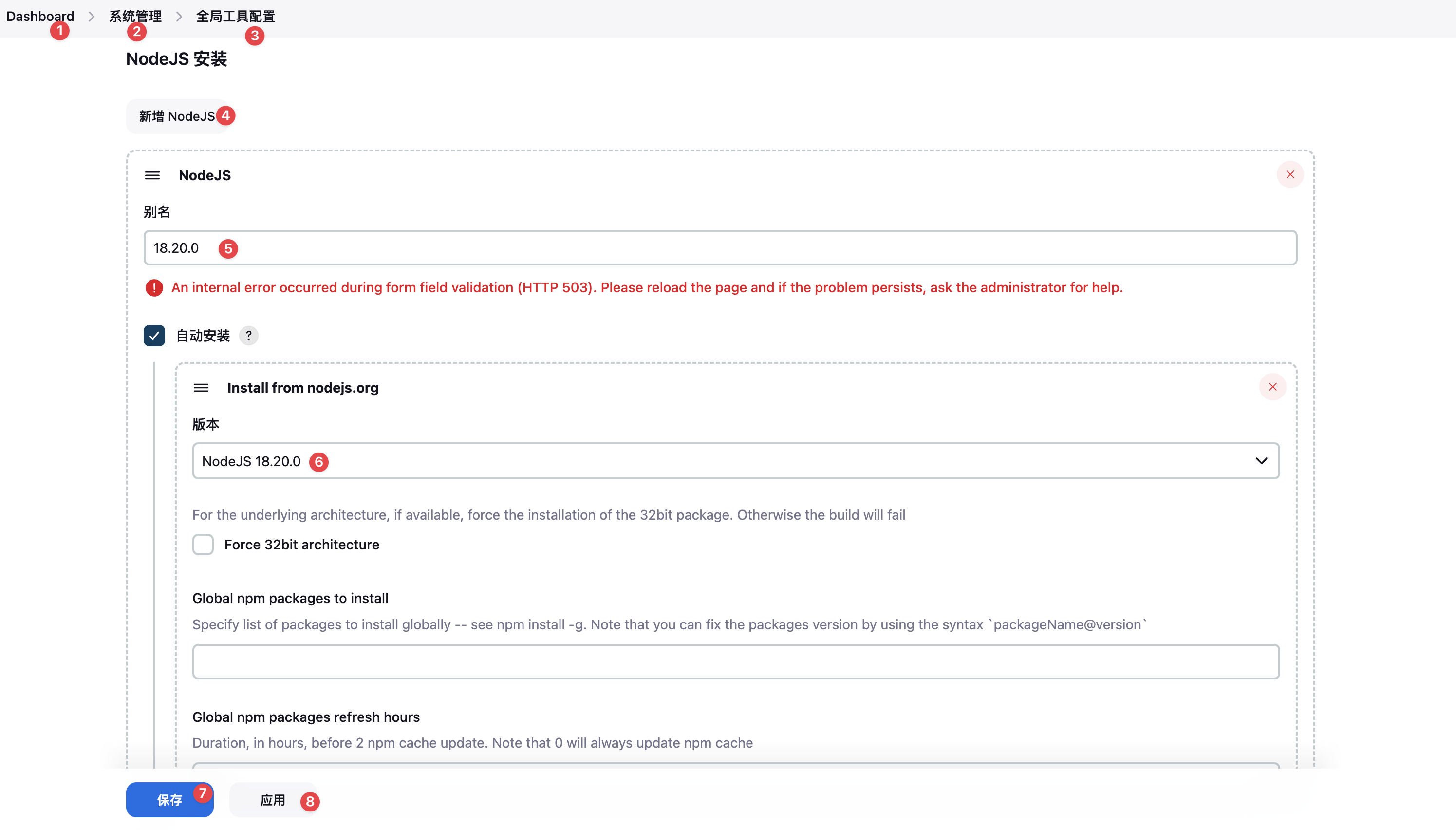Click the 别名 field label

[157, 212]
